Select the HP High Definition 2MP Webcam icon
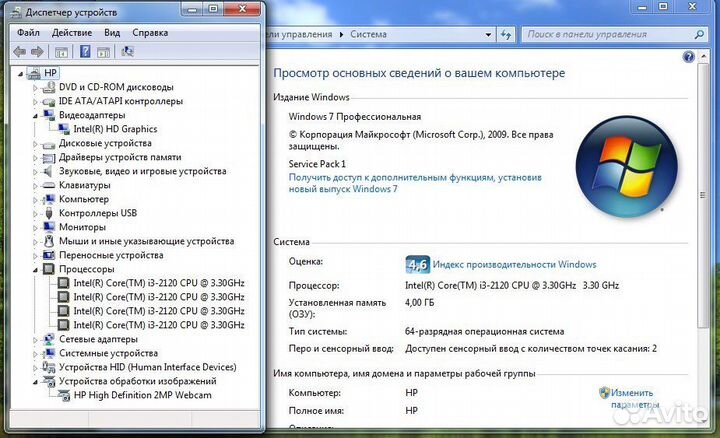This screenshot has width=720, height=438. coord(64,395)
